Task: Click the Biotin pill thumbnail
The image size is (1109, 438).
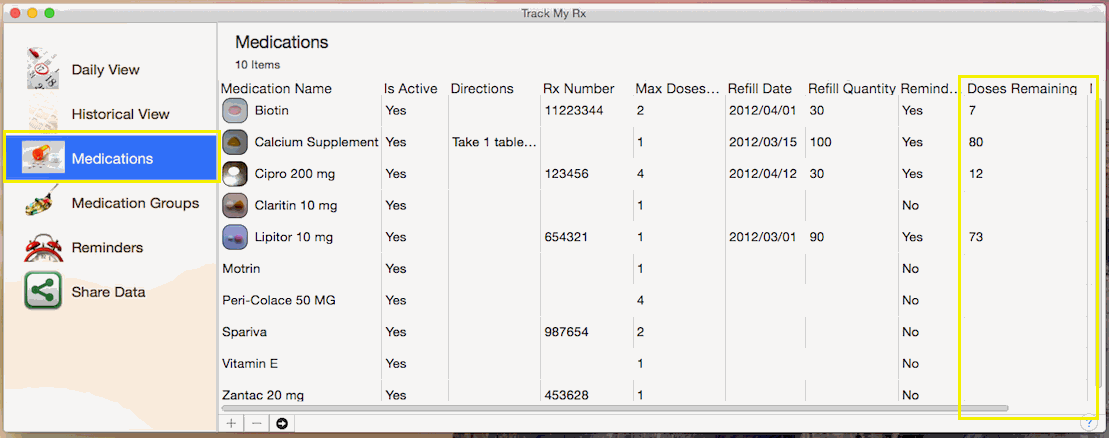Action: coord(234,110)
